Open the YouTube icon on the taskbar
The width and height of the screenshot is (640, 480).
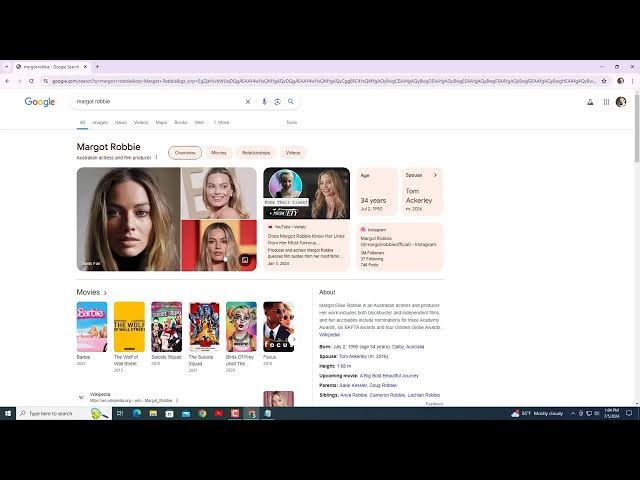[x=218, y=413]
